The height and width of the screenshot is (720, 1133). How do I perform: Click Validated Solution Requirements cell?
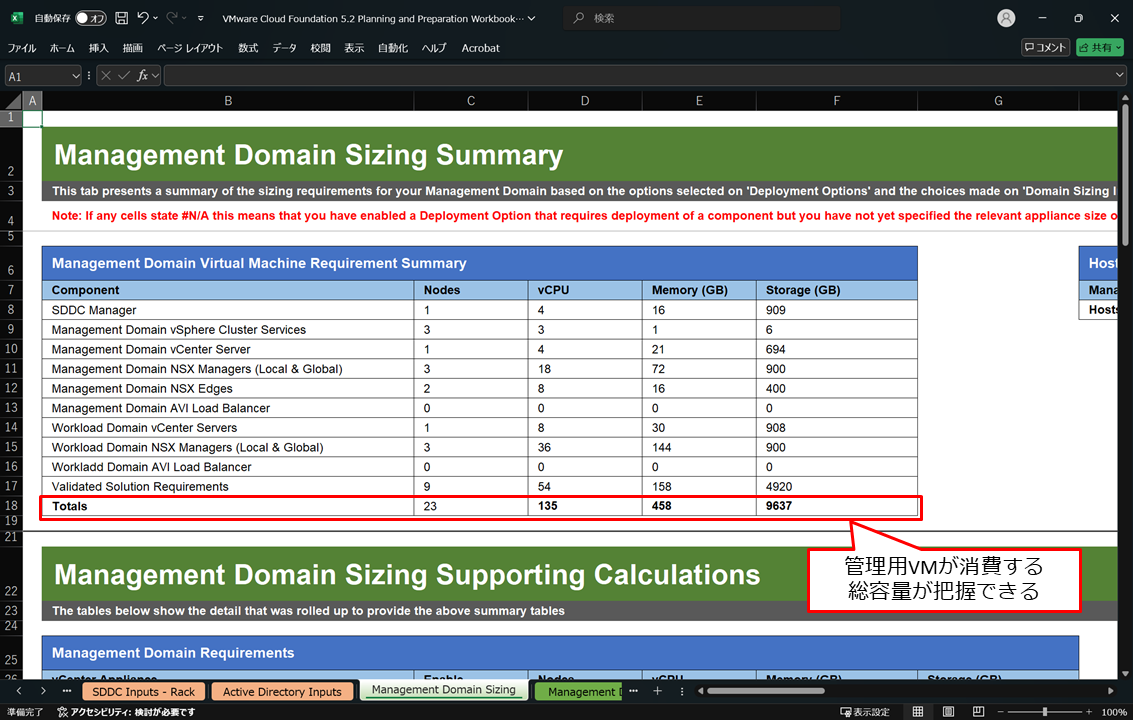pyautogui.click(x=228, y=487)
